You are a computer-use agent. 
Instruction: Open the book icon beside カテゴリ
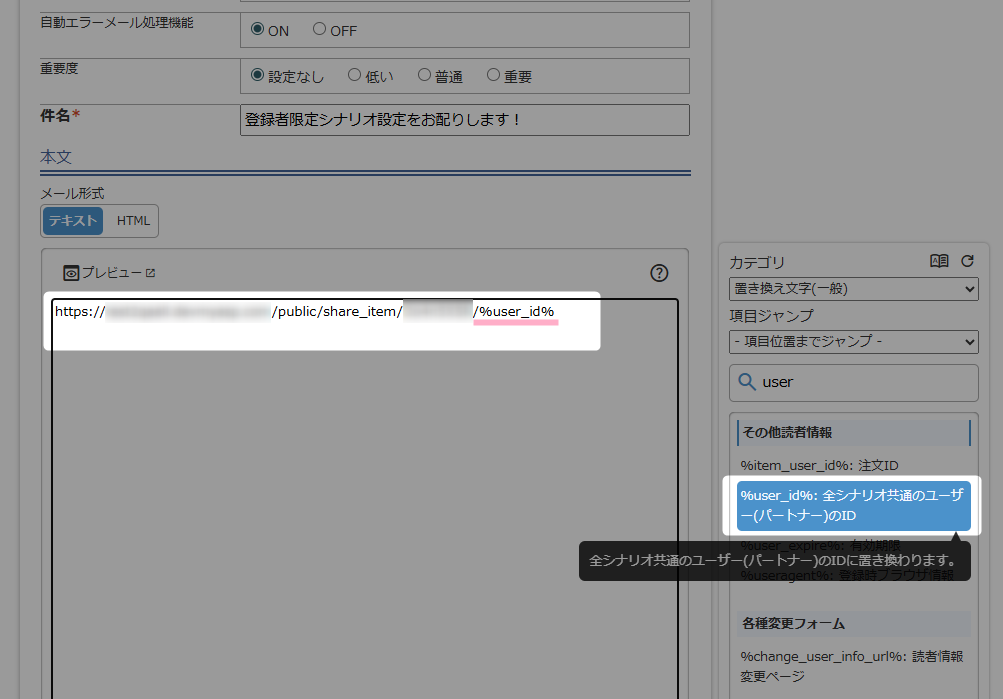(x=939, y=261)
